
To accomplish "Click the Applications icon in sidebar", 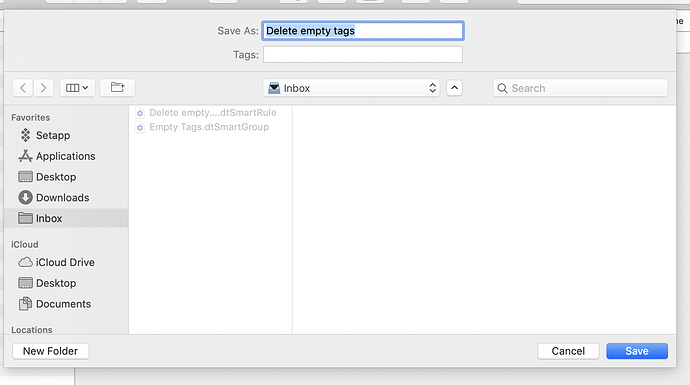I will click(26, 156).
